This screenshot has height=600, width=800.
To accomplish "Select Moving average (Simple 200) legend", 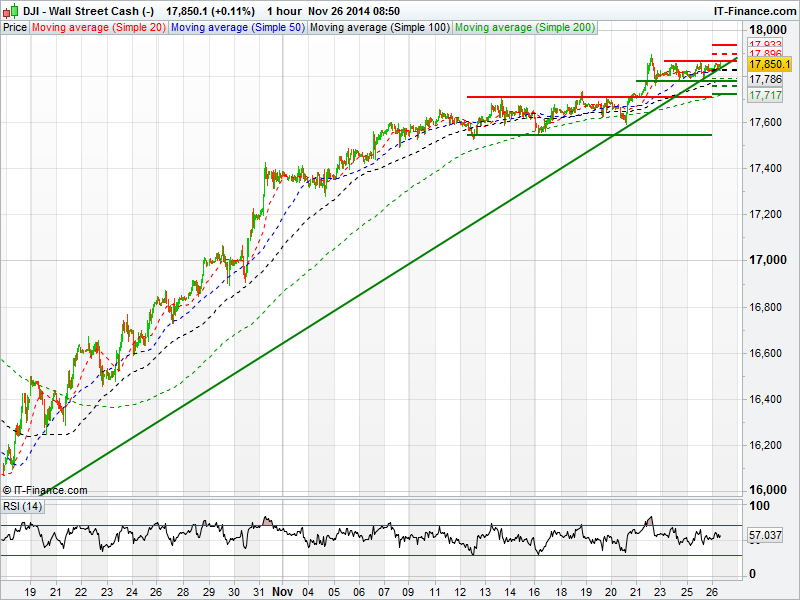I will pos(525,28).
